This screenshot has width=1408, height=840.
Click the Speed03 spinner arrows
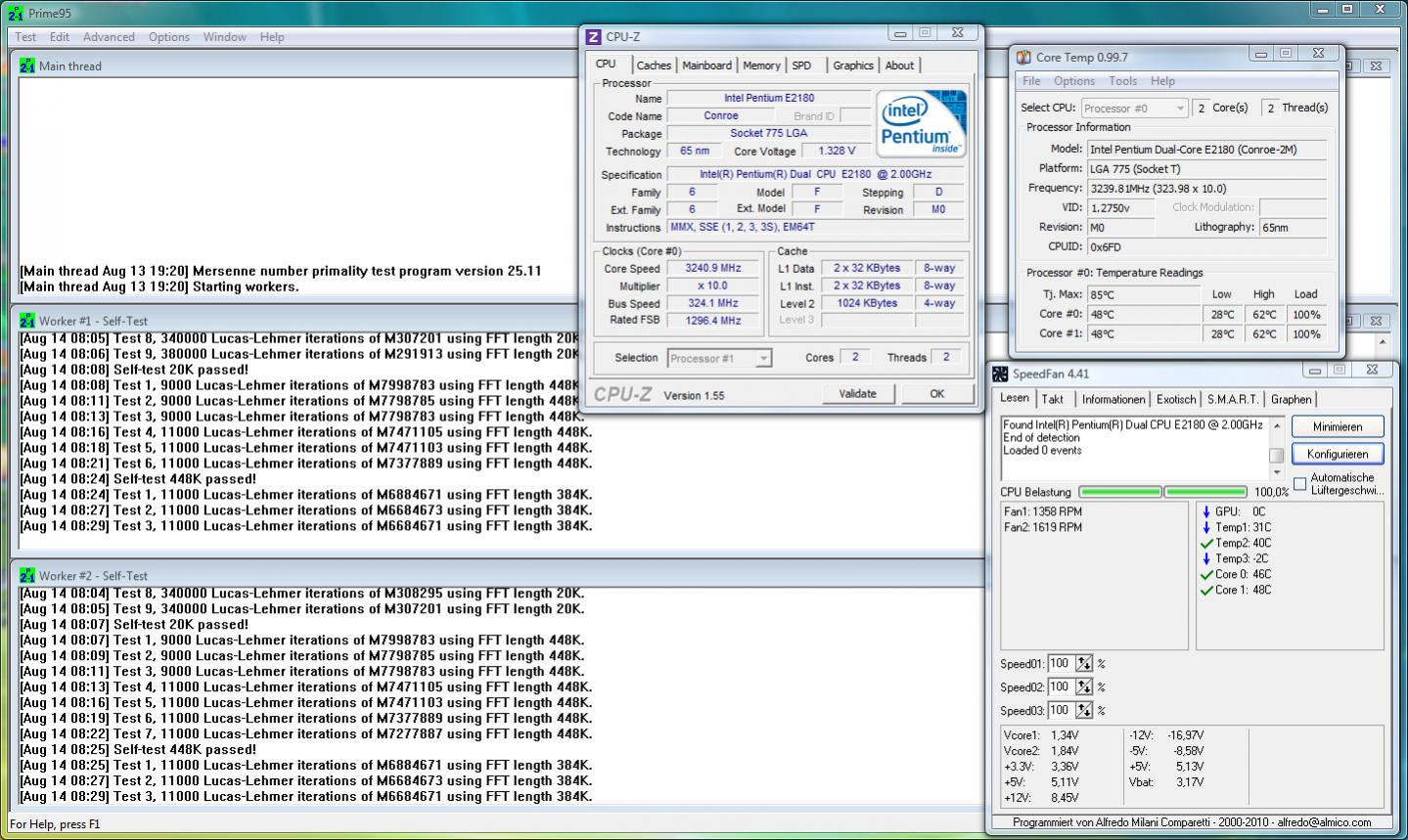tap(1084, 710)
